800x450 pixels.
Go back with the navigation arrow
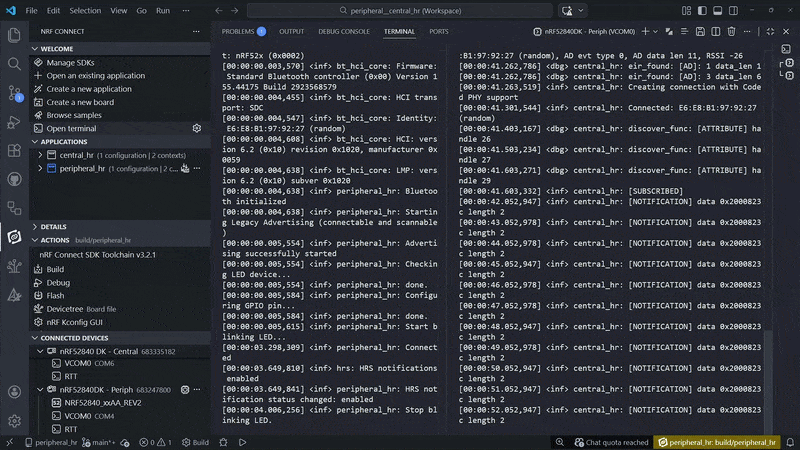coord(218,11)
